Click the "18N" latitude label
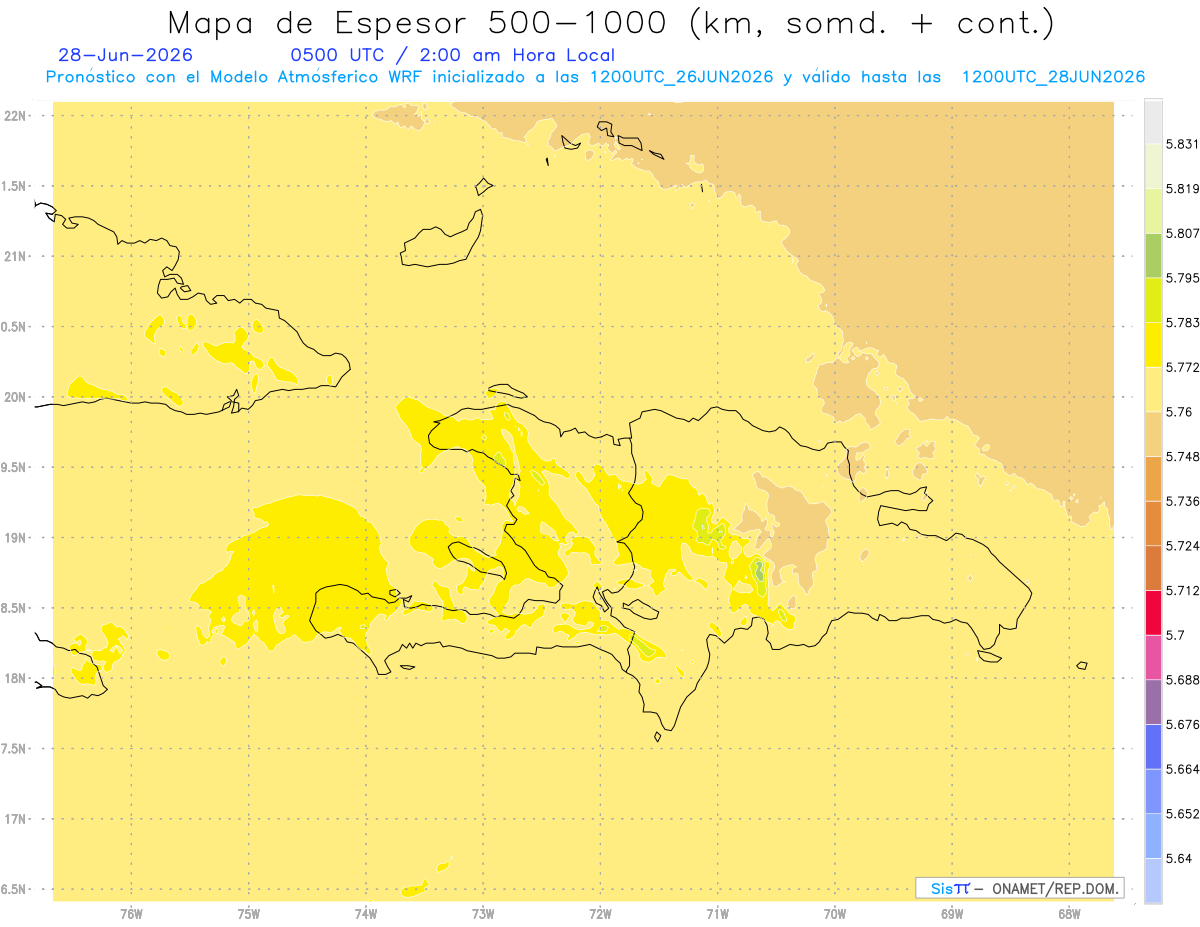 (15, 679)
